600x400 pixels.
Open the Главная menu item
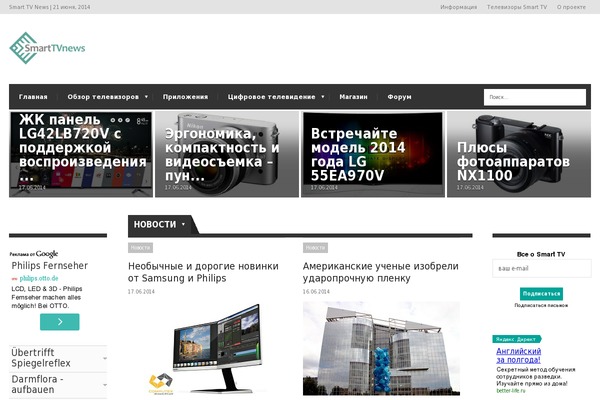click(x=33, y=97)
